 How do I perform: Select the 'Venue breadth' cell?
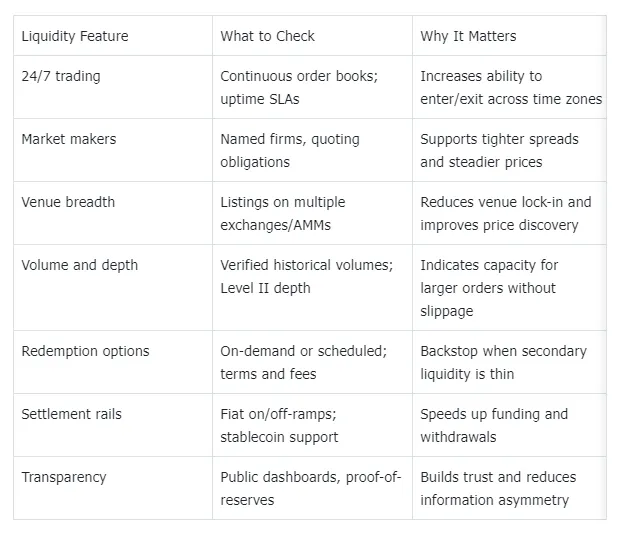68,202
